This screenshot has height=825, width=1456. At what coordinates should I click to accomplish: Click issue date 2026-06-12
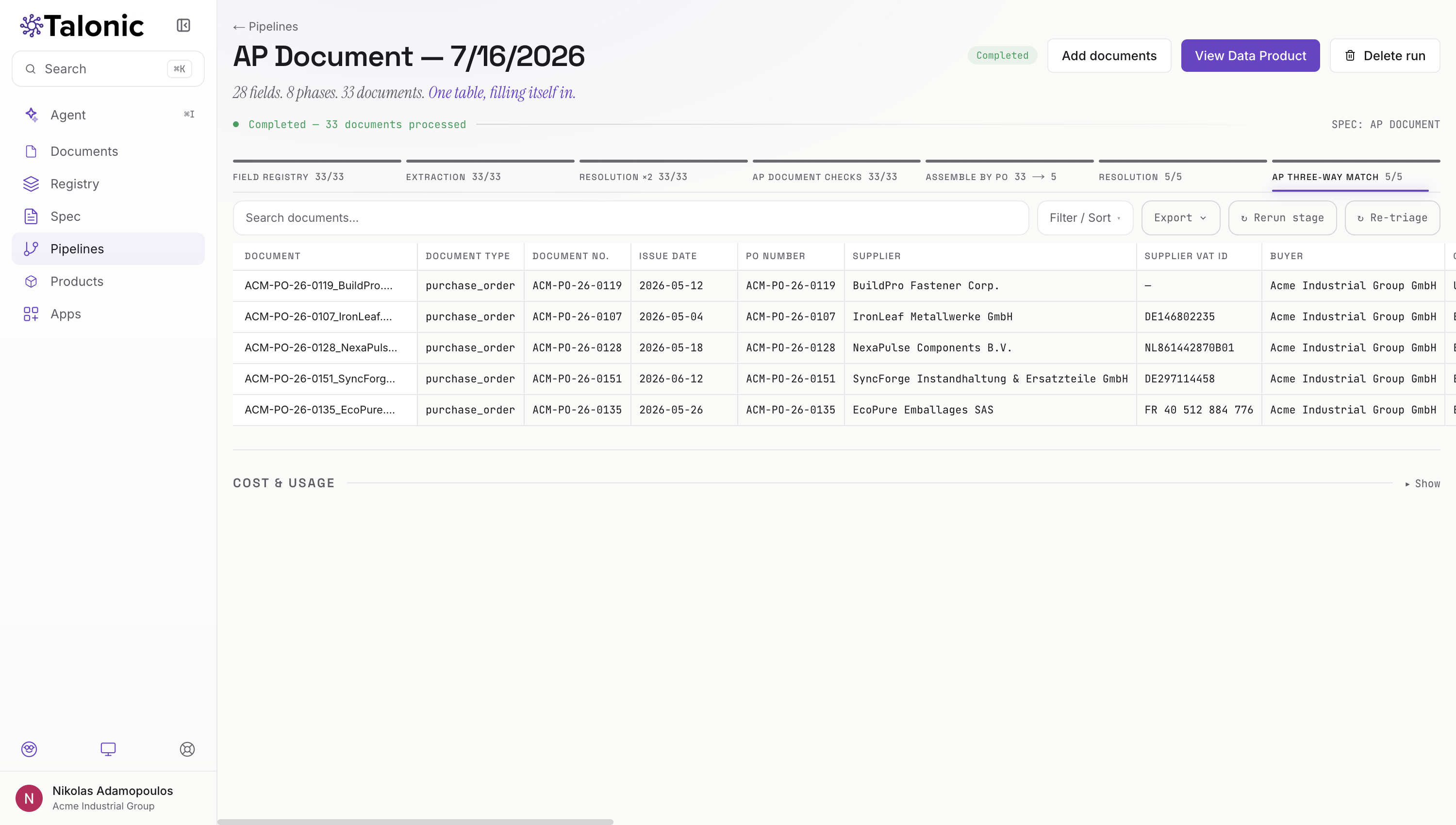point(671,379)
